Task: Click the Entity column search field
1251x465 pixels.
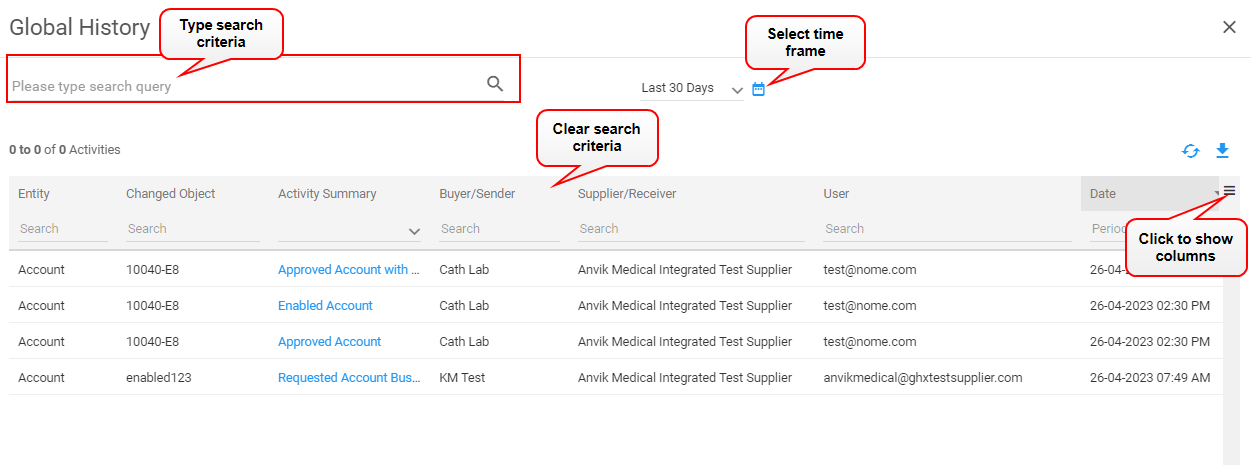Action: point(62,229)
